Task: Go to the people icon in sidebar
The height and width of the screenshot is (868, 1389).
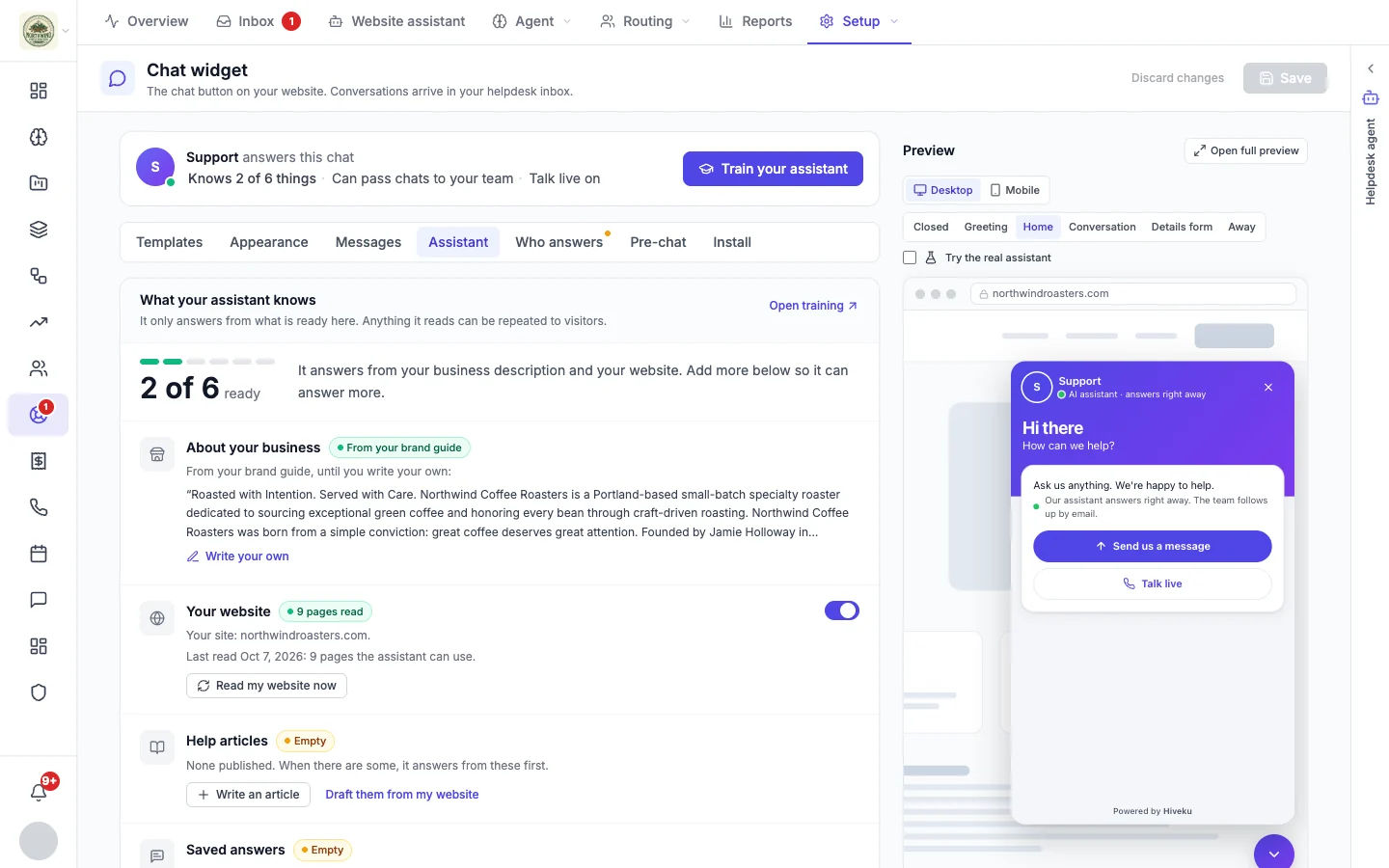Action: 39,368
